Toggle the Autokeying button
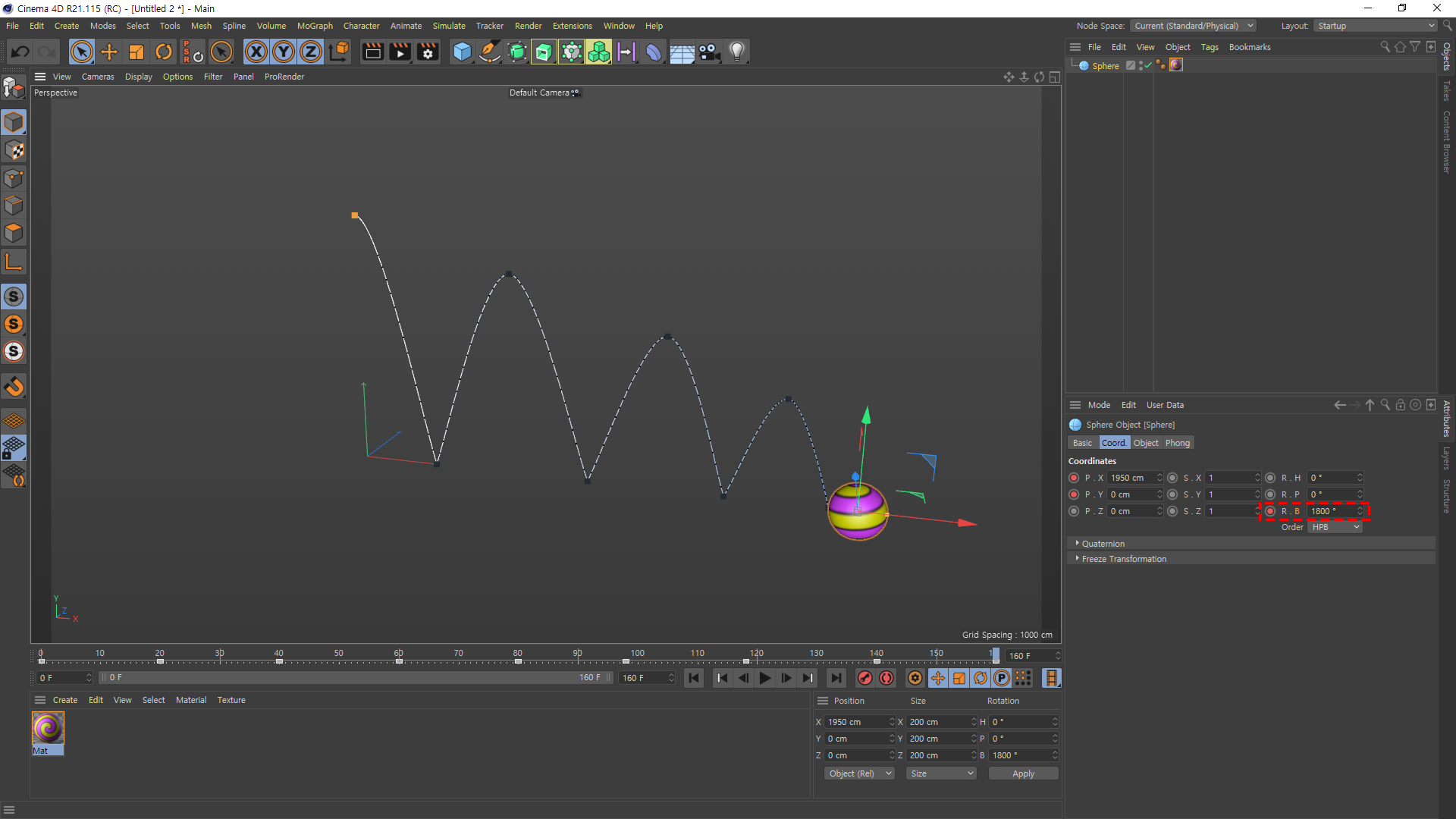Viewport: 1456px width, 819px height. coord(886,679)
